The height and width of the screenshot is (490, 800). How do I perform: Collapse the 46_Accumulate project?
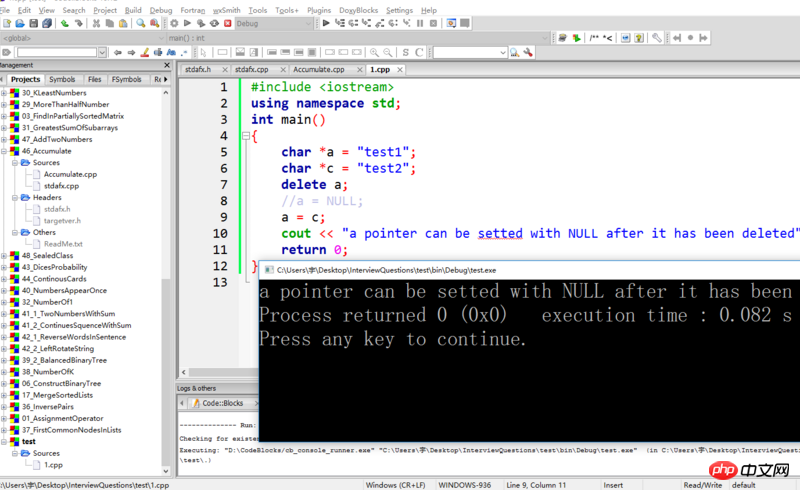[x=4, y=151]
